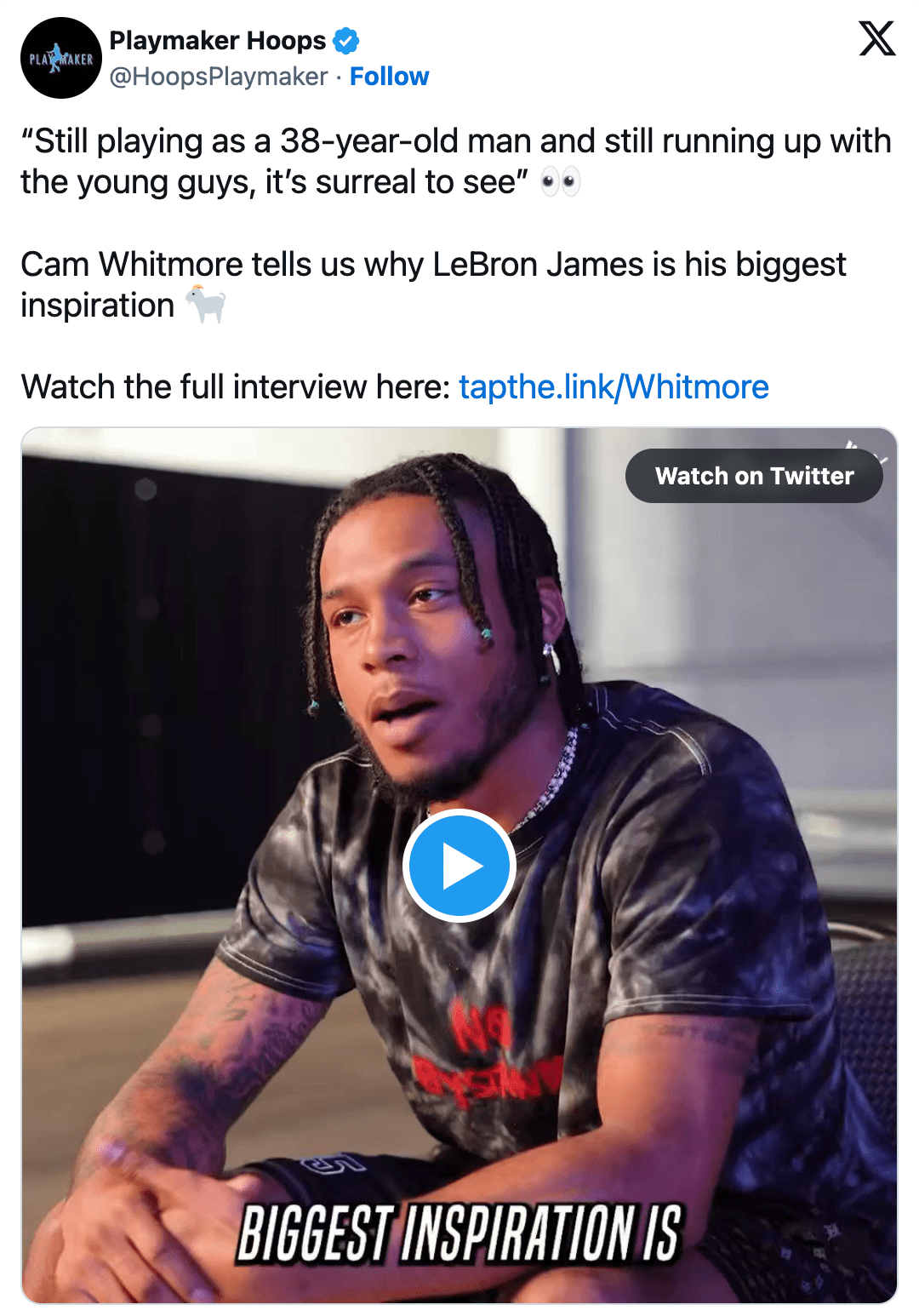Screen dimensions: 919x1316
Task: Click the Watch the full interview text
Action: (x=236, y=387)
